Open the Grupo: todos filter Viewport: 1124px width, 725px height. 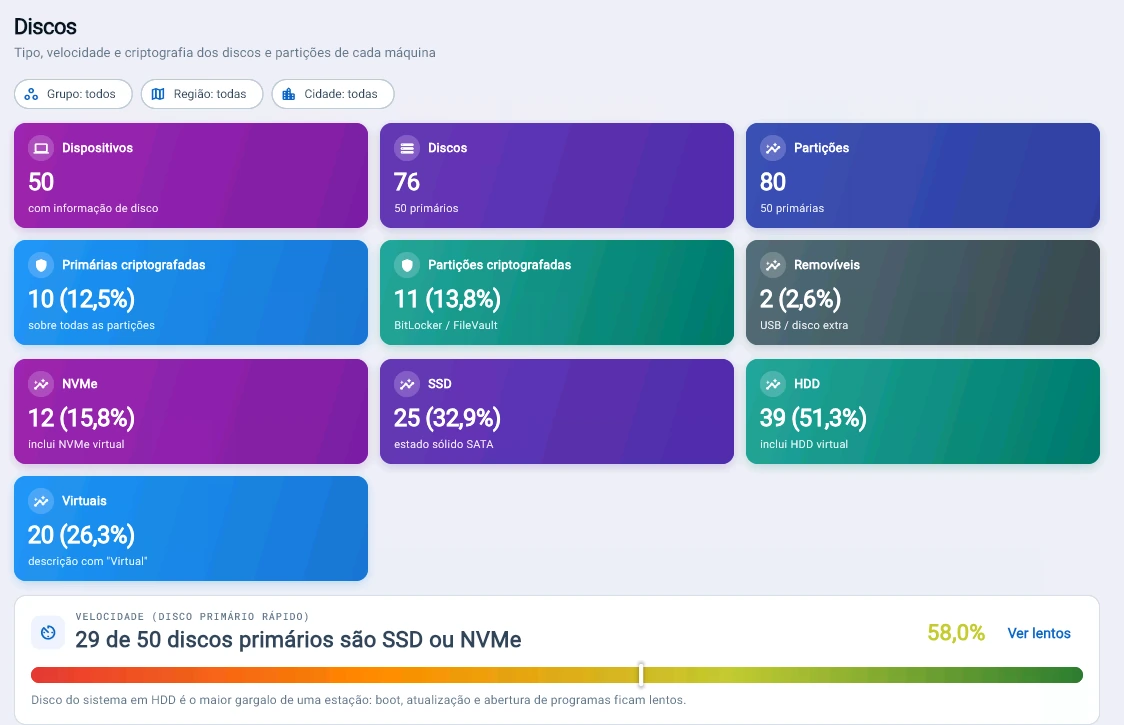coord(73,94)
